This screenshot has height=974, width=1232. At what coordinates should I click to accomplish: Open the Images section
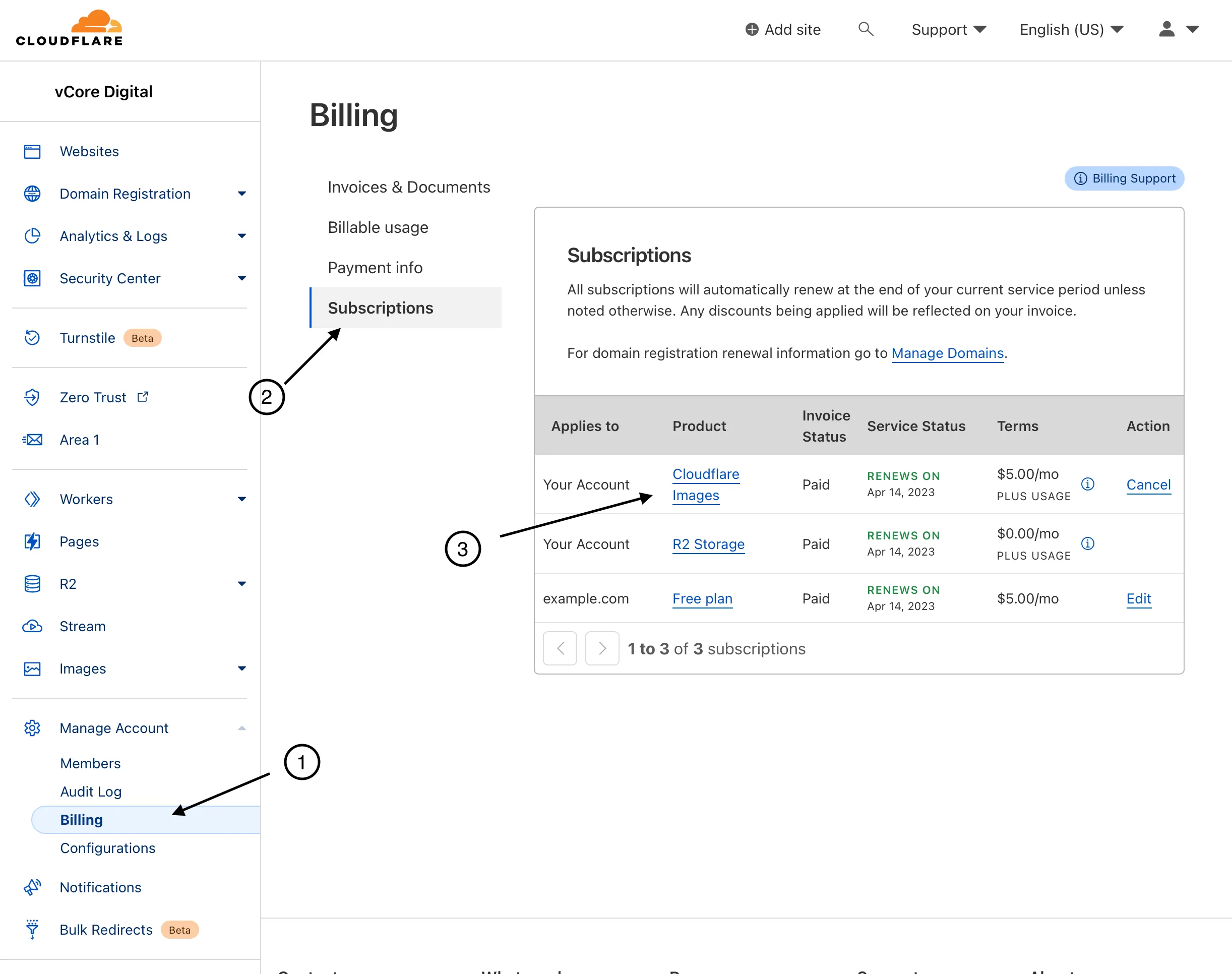tap(82, 668)
